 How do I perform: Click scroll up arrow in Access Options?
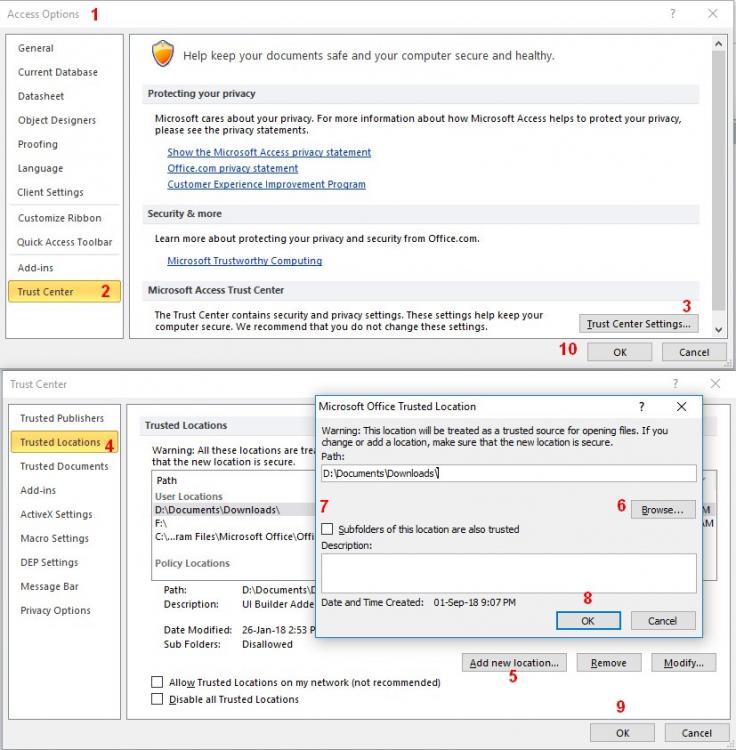pos(718,44)
